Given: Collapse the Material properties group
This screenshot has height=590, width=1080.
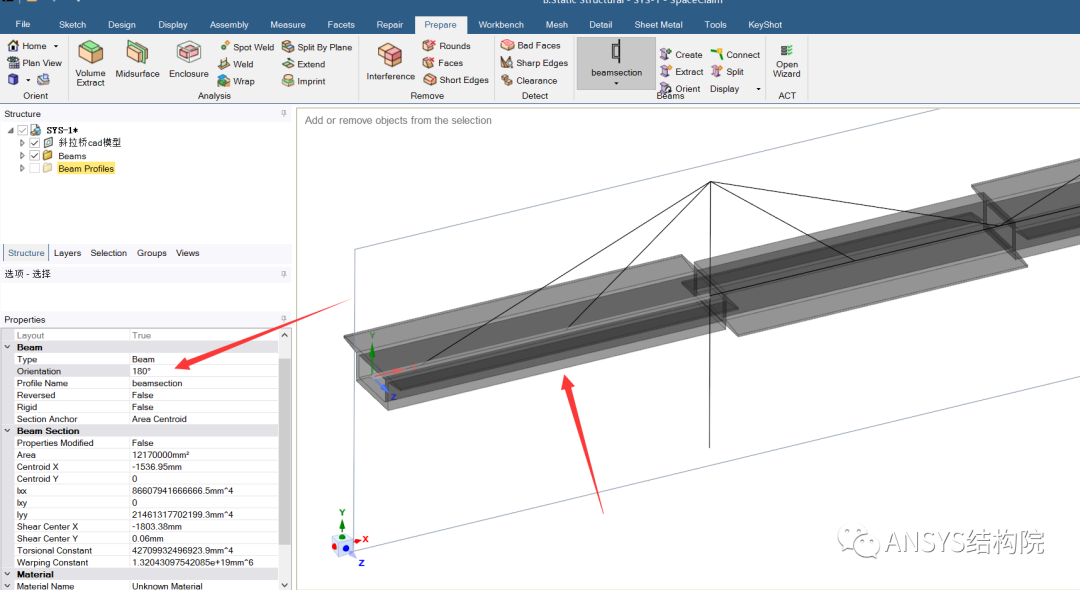Looking at the screenshot, I should click(x=8, y=574).
